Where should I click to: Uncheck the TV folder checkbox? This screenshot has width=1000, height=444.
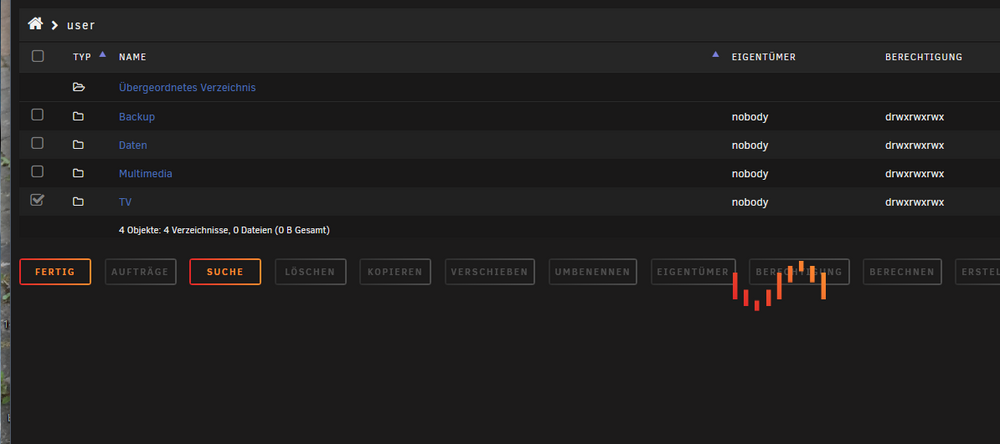click(38, 200)
